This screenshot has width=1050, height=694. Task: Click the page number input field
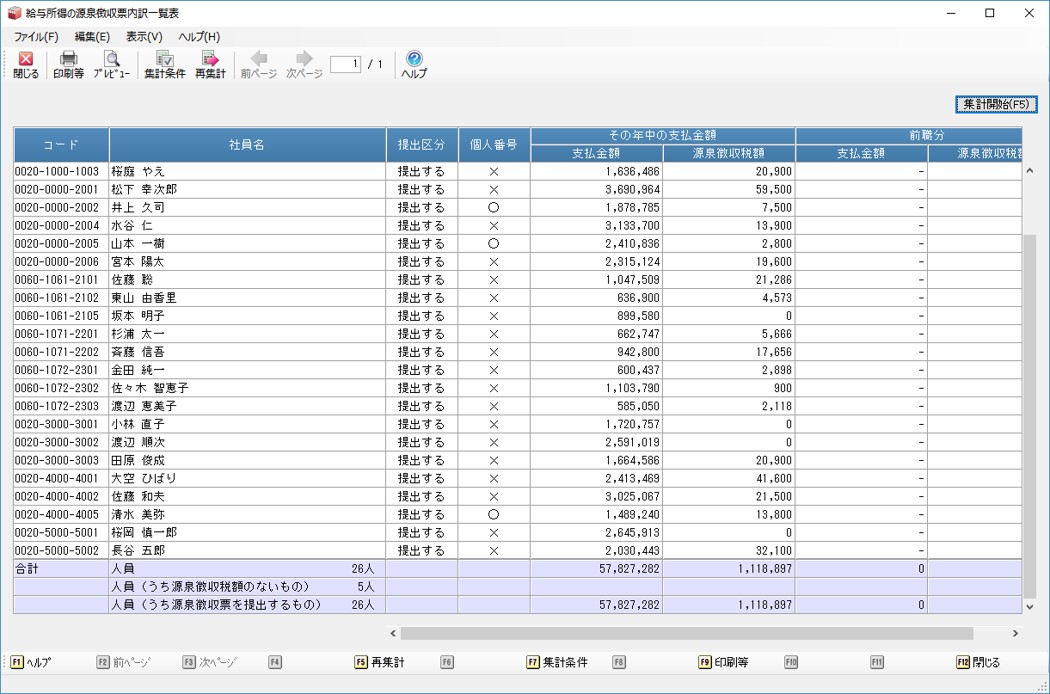[345, 64]
